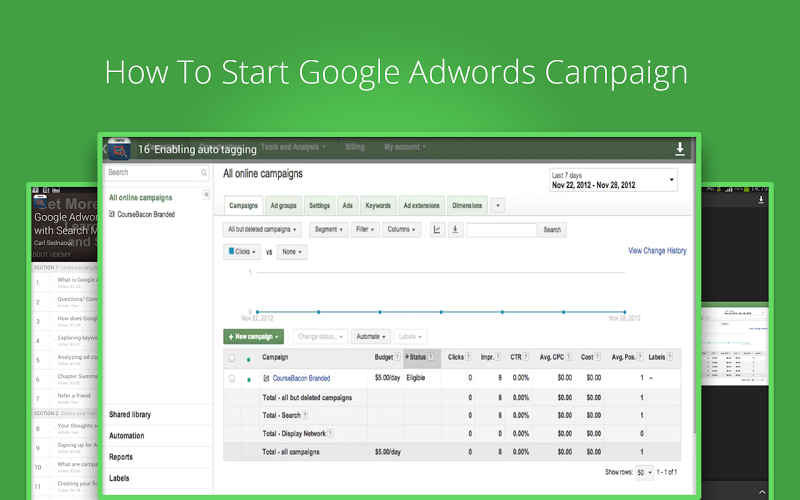Click the Search button beside filter box
Viewport: 800px width, 500px height.
click(552, 230)
